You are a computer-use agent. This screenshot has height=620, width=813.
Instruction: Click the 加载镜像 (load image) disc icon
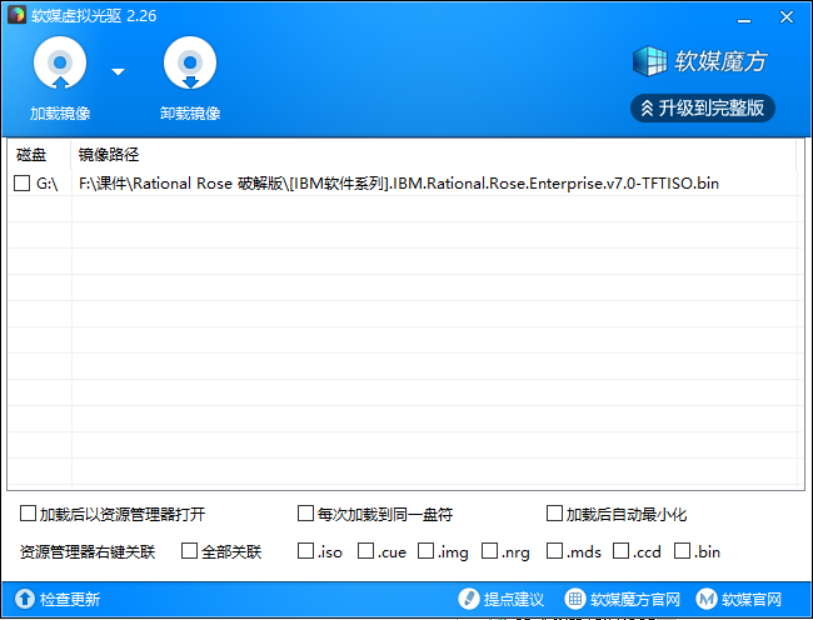coord(60,63)
